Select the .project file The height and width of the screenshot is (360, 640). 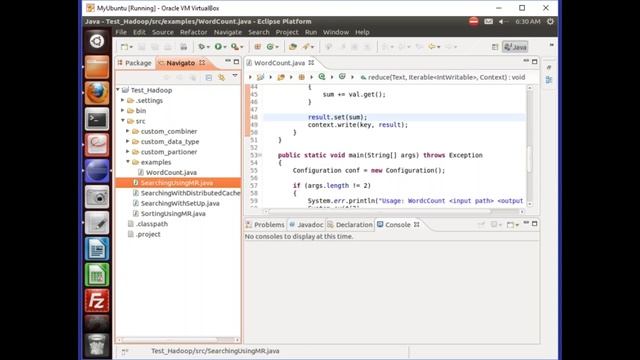point(148,234)
